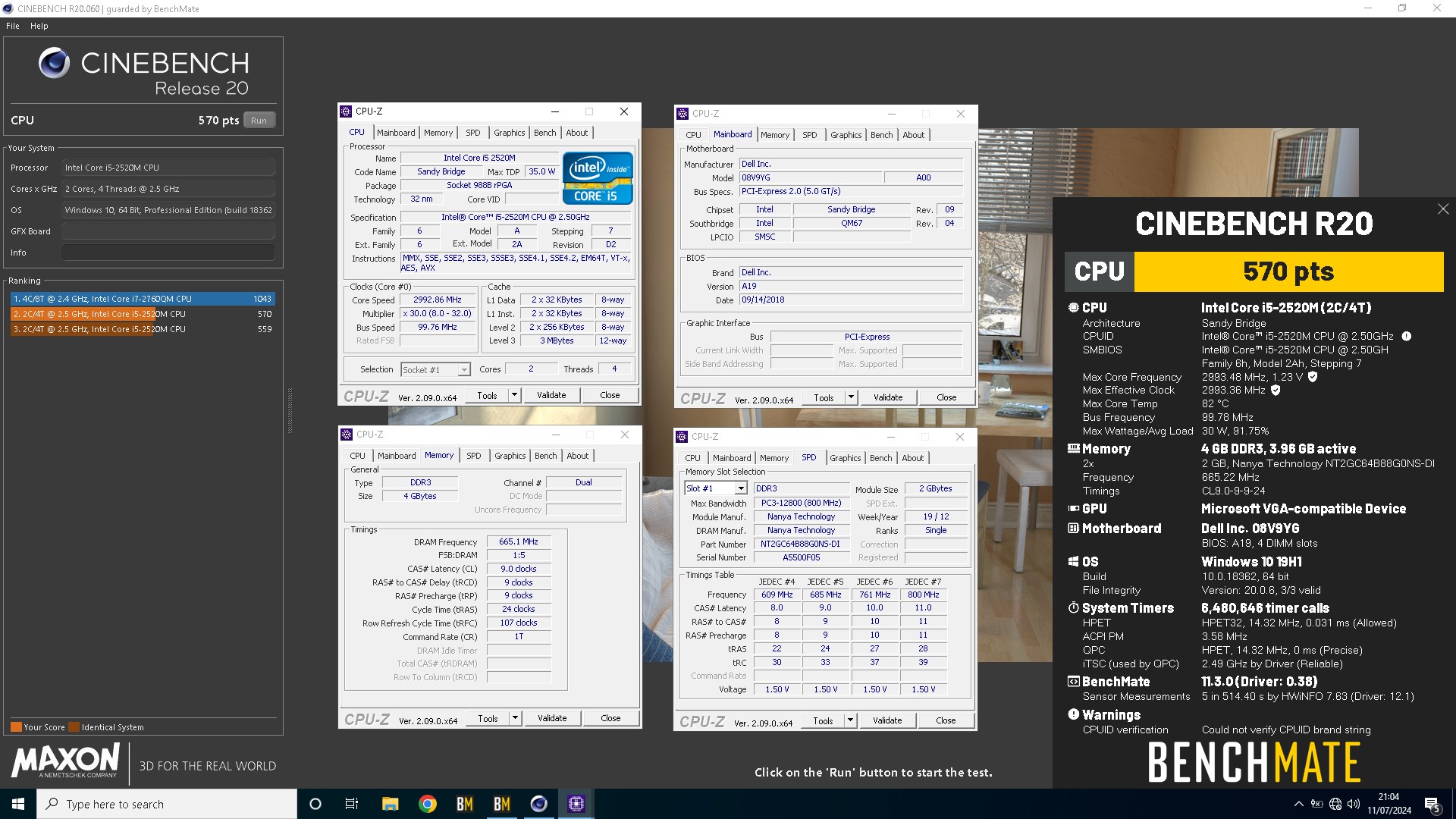Screen dimensions: 1456x819
Task: Click the CPU section chip icon in BenchMate panel
Action: pos(1073,308)
